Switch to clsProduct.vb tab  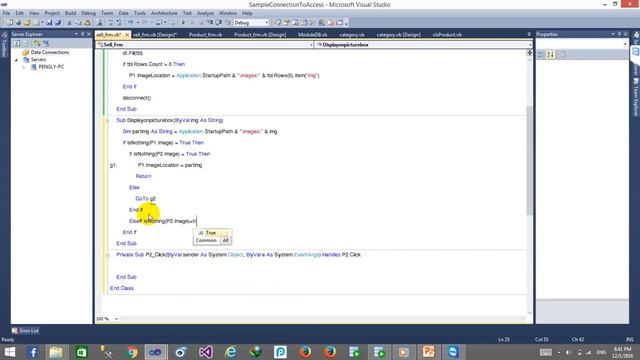447,35
